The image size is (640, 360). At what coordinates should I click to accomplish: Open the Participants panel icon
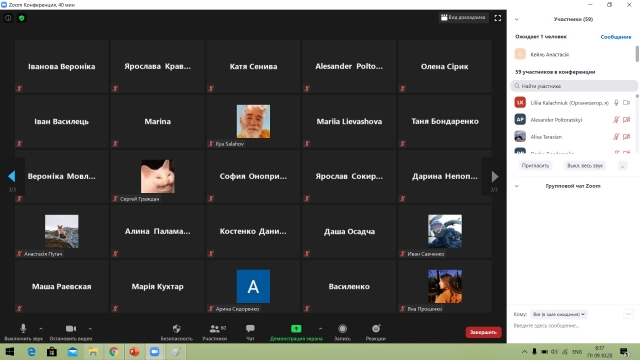(214, 329)
